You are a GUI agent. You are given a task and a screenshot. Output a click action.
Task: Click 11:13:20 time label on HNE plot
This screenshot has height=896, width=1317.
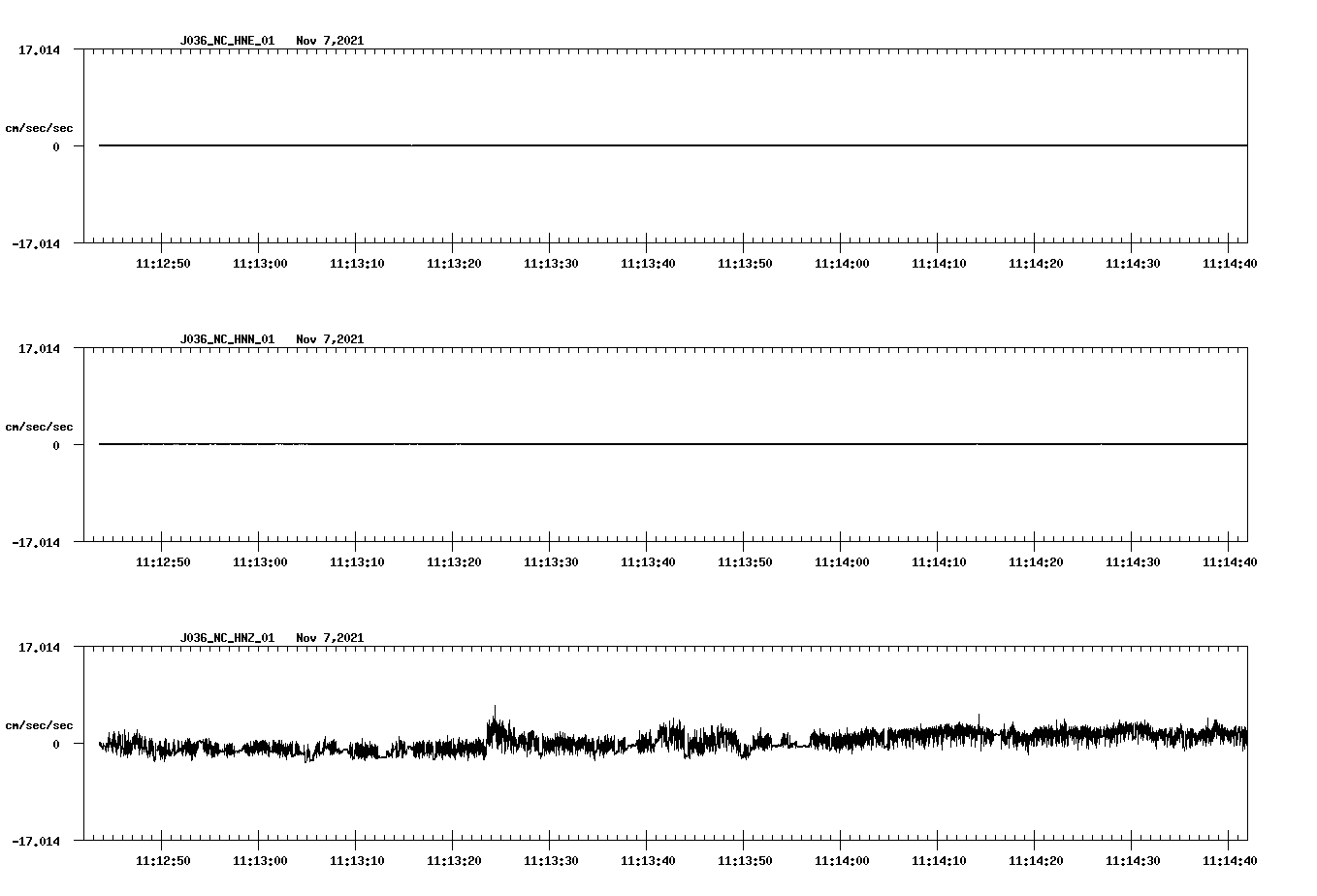[454, 264]
